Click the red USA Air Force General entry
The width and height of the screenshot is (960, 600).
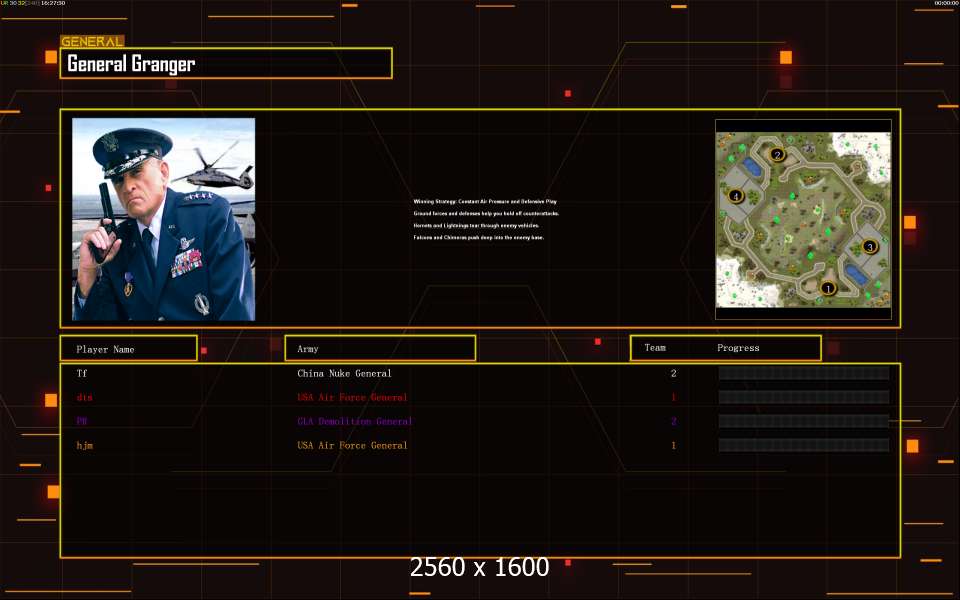(x=352, y=397)
